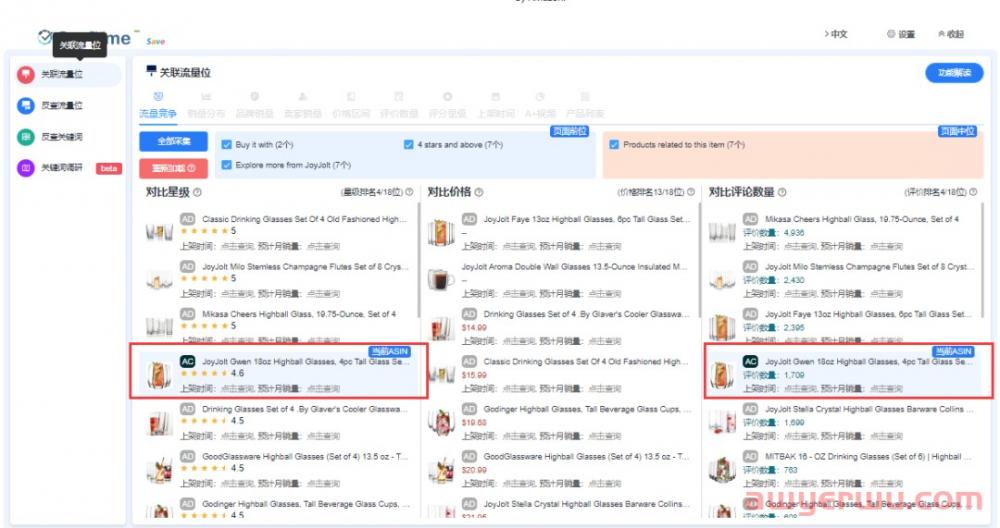Click the 收起 collapse icon at top right

tap(941, 34)
